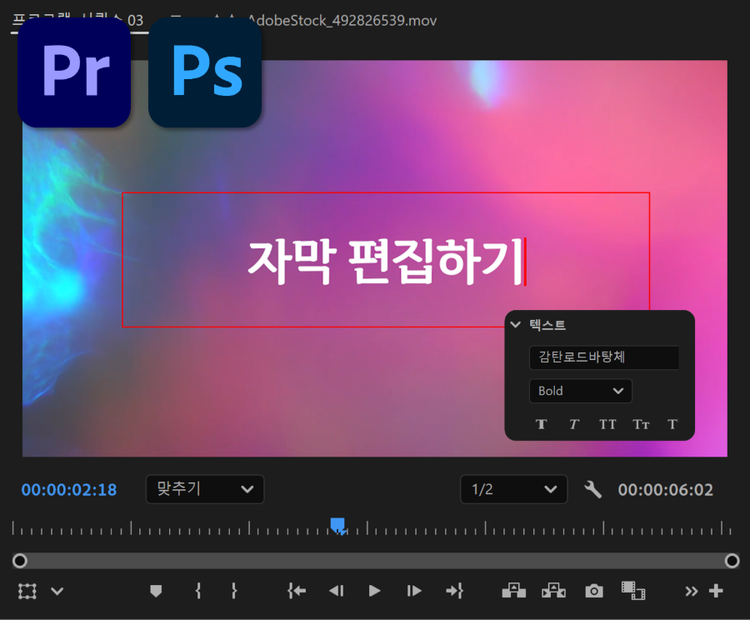
Task: Click the Lift button
Action: coord(514,591)
